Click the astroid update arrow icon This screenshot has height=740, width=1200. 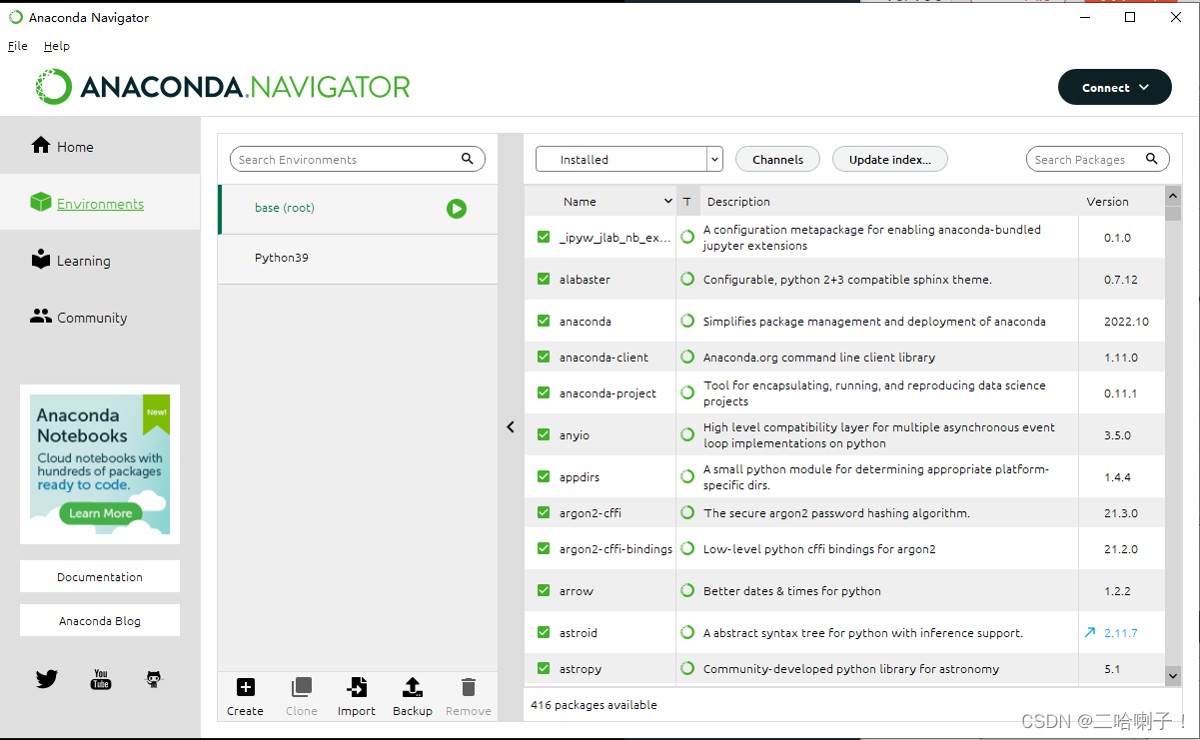(1090, 633)
